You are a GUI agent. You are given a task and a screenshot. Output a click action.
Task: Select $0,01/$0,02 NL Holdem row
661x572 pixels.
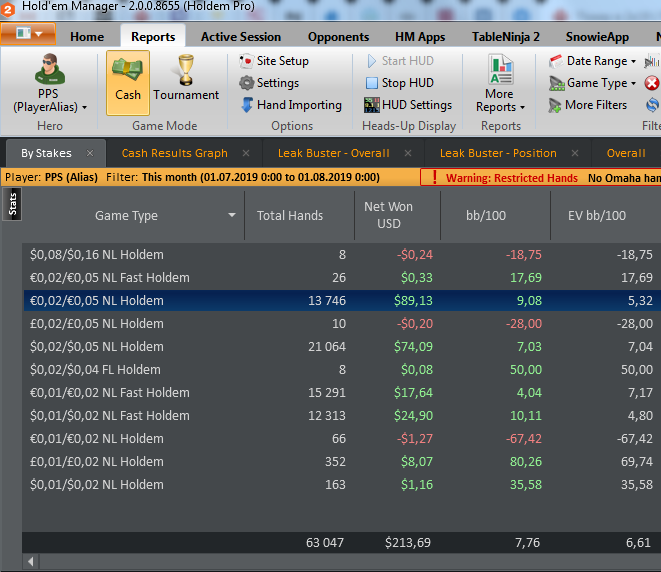point(342,484)
